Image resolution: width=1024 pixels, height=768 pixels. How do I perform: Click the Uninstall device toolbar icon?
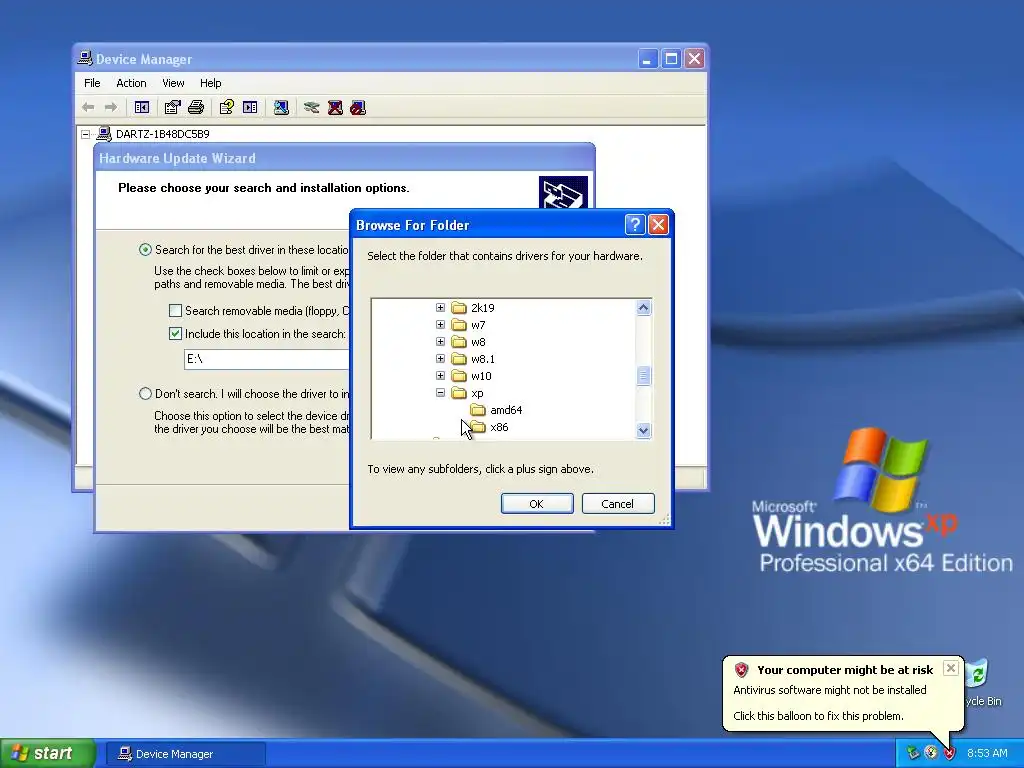click(335, 107)
